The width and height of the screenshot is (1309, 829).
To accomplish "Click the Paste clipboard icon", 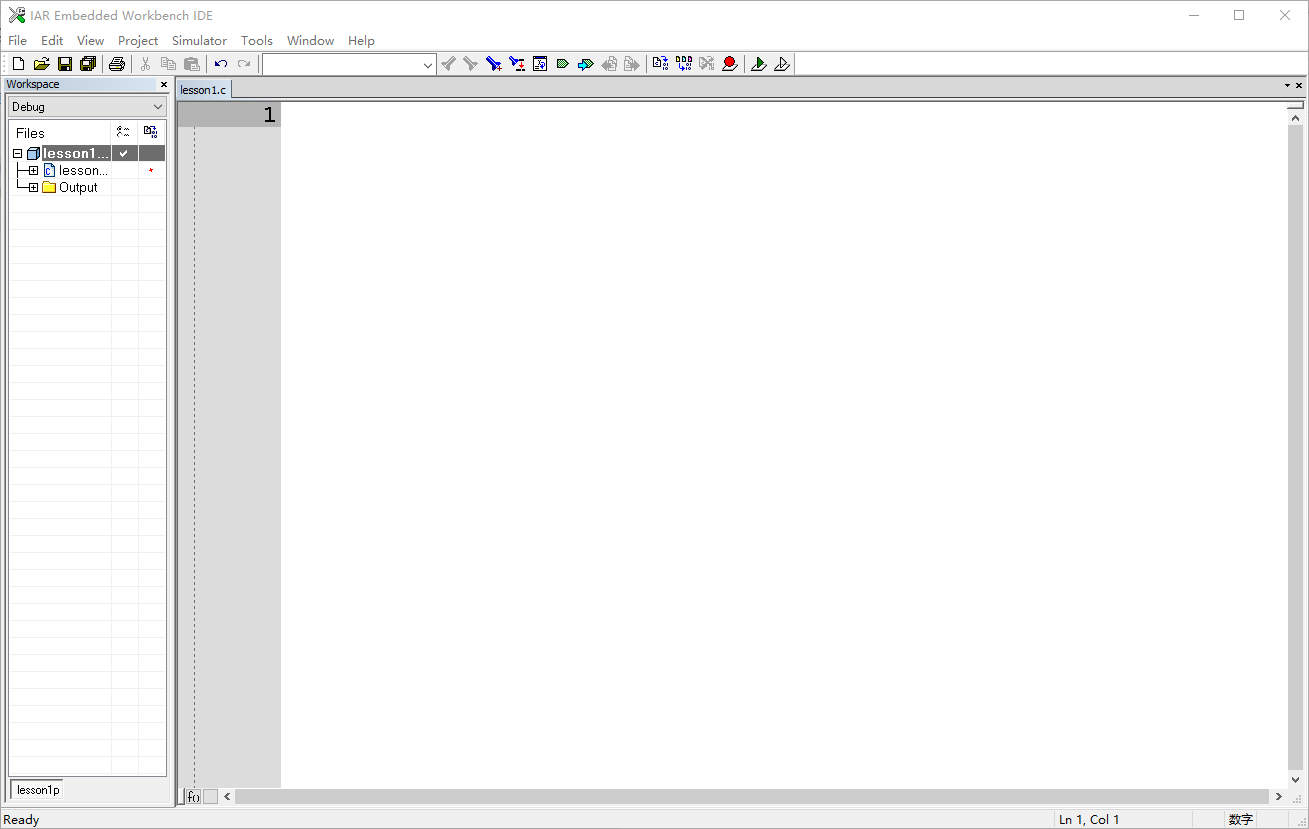I will [x=192, y=64].
